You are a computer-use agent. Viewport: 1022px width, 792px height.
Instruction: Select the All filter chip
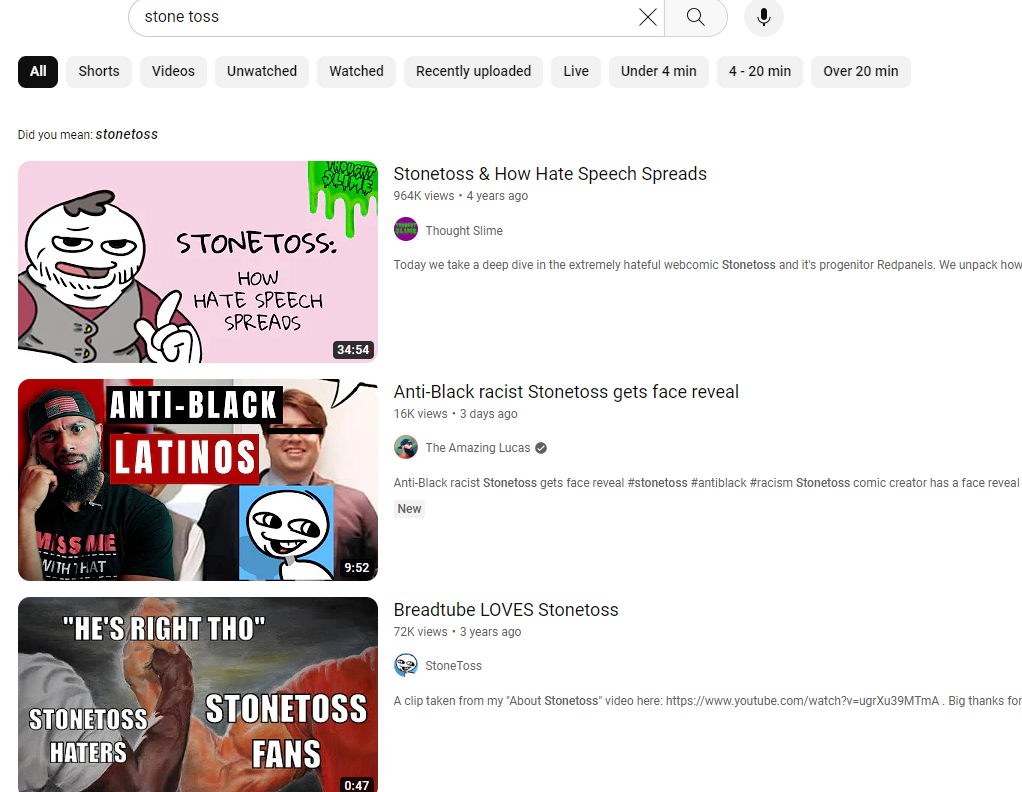click(x=38, y=71)
